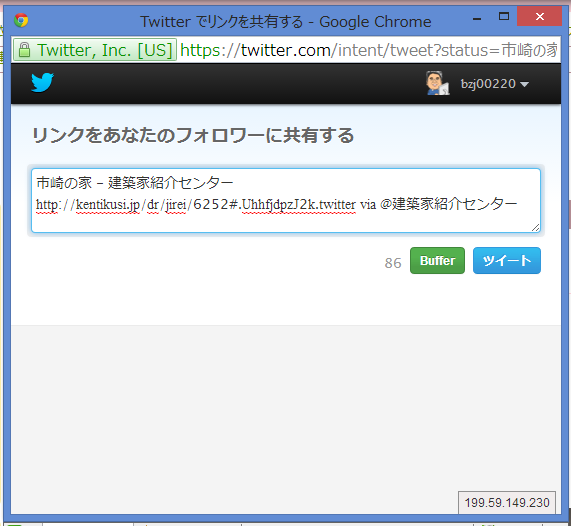Viewport: 571px width, 526px height.
Task: Click the 199.59.149.230 IP address box
Action: click(507, 503)
